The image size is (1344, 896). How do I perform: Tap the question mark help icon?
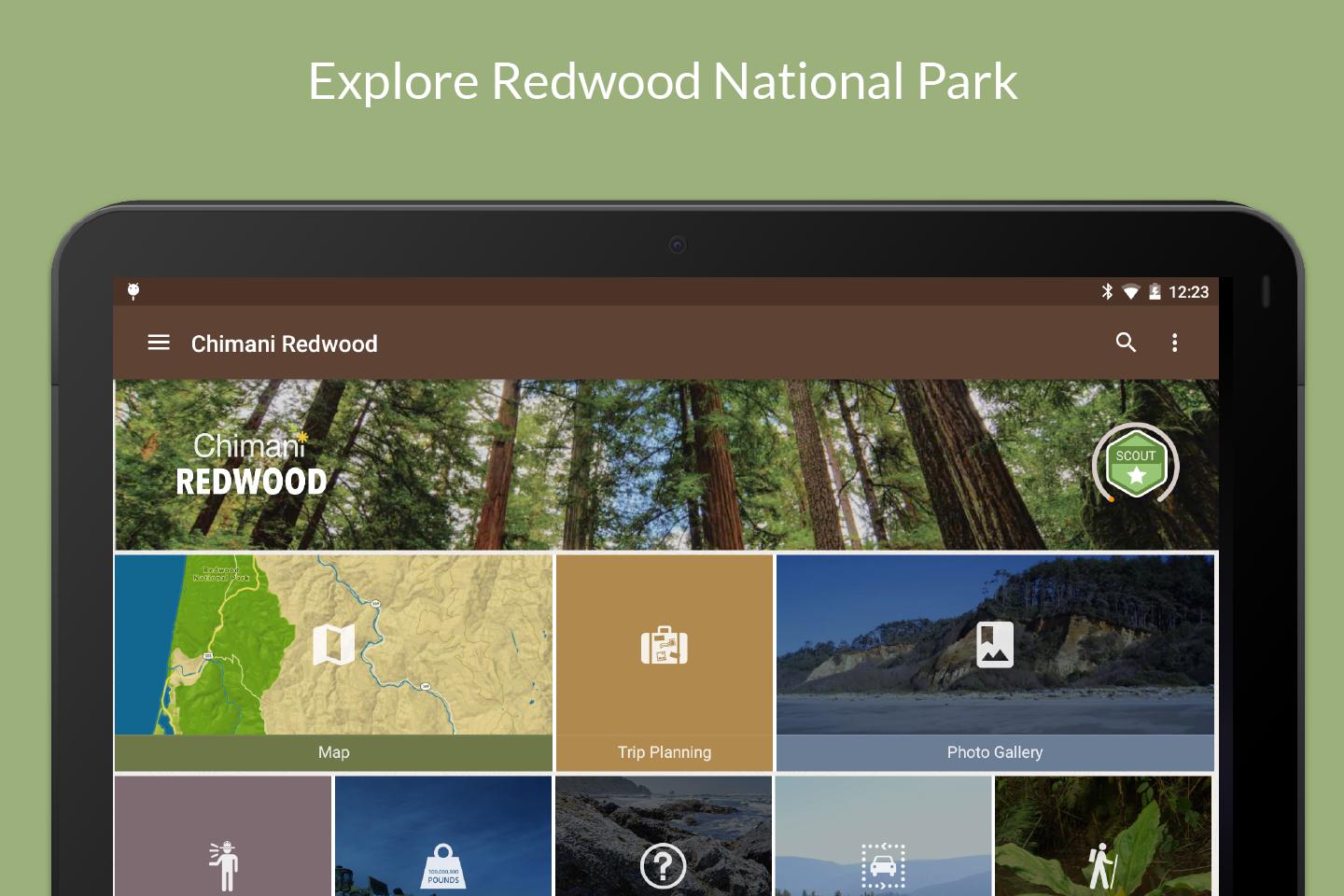pos(664,867)
